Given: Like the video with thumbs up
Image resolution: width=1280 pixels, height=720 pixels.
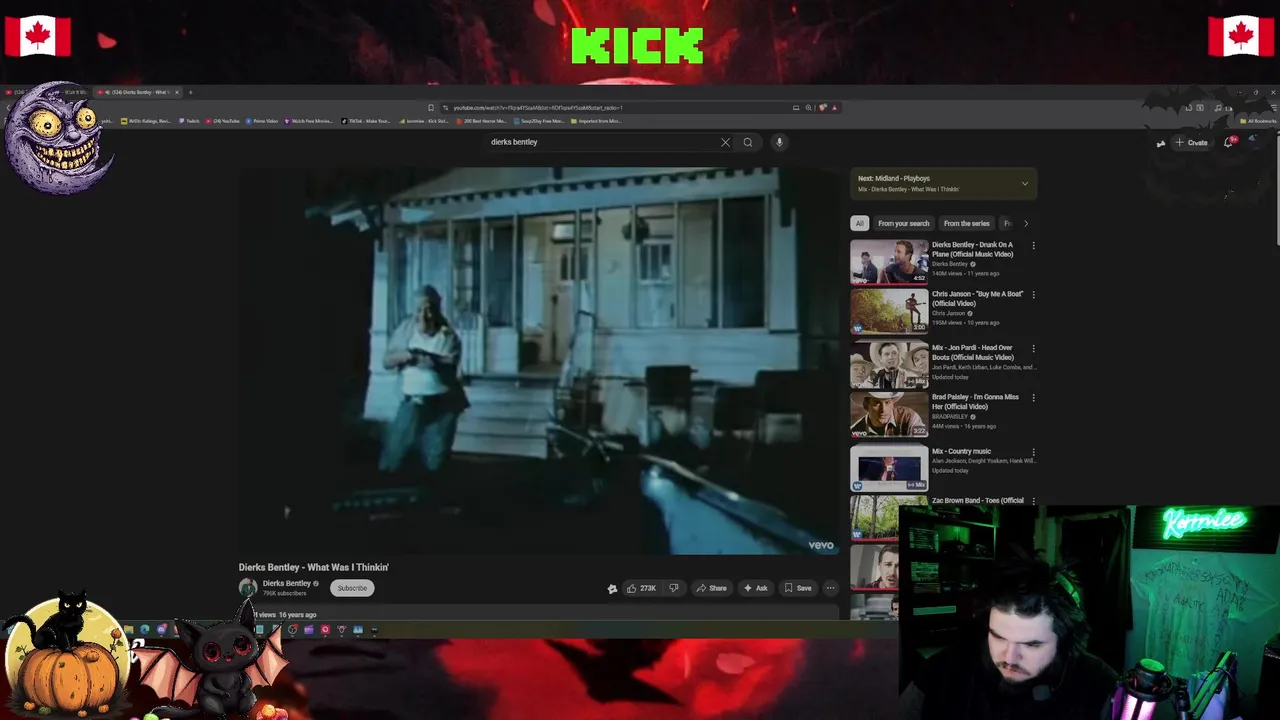Looking at the screenshot, I should tap(641, 588).
